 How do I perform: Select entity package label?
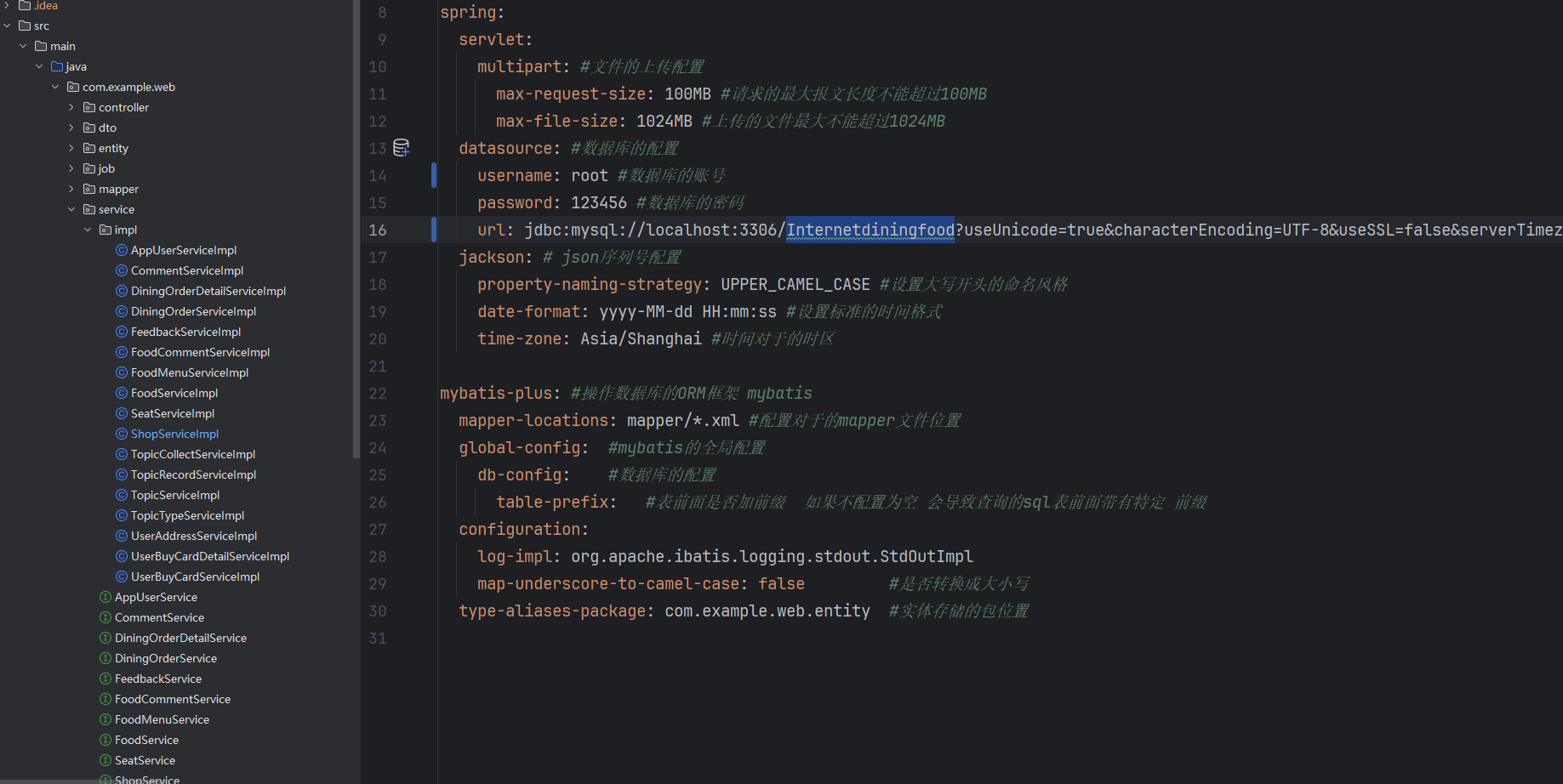[113, 148]
